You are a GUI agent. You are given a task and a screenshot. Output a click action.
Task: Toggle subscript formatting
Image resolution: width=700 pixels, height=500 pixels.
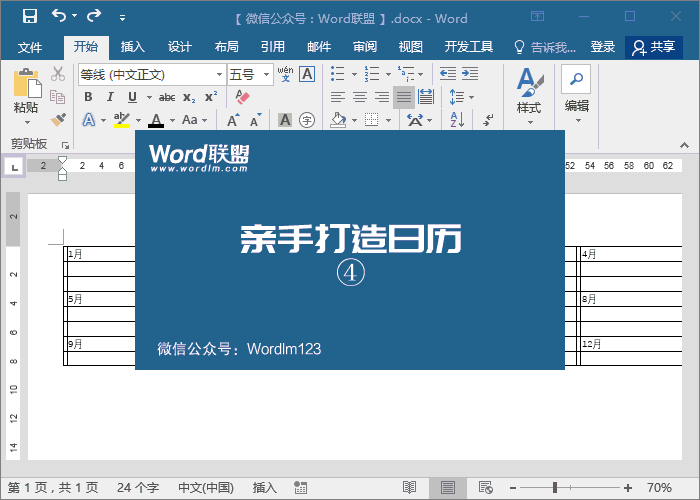189,98
